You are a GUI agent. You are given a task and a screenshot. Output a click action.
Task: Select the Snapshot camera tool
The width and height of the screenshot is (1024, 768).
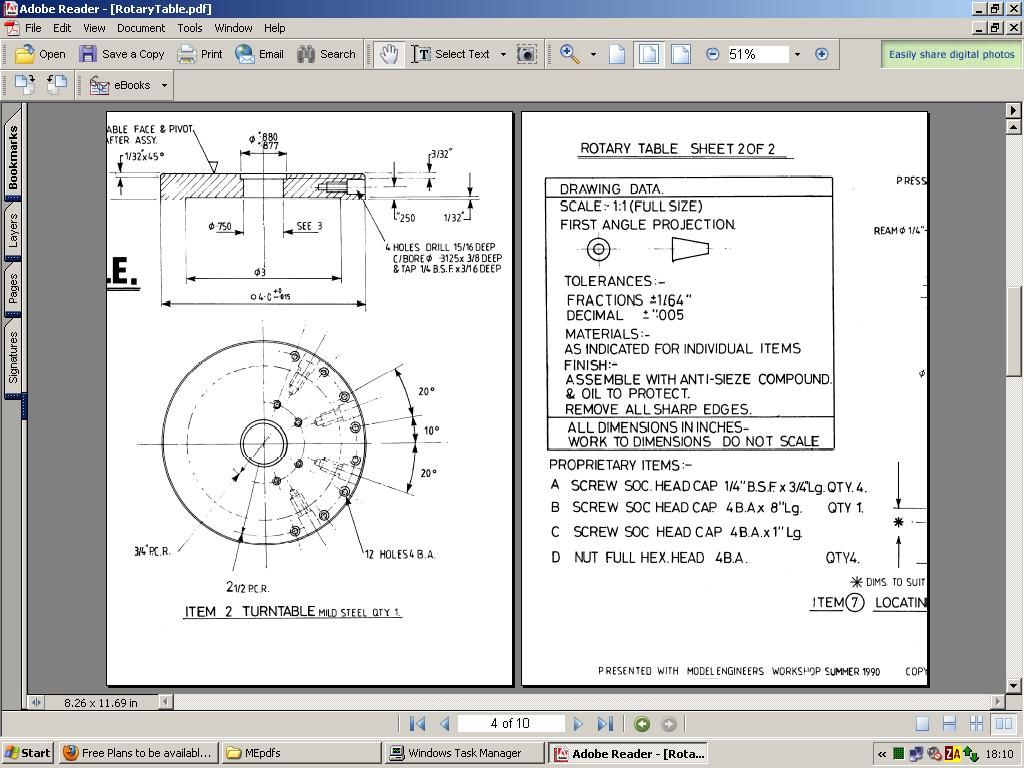(x=526, y=54)
